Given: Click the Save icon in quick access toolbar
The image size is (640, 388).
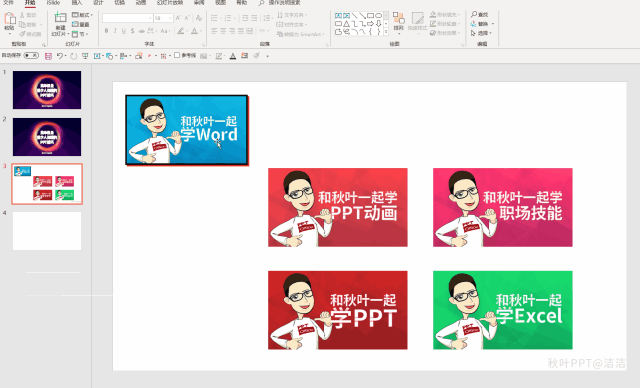Looking at the screenshot, I should point(48,56).
